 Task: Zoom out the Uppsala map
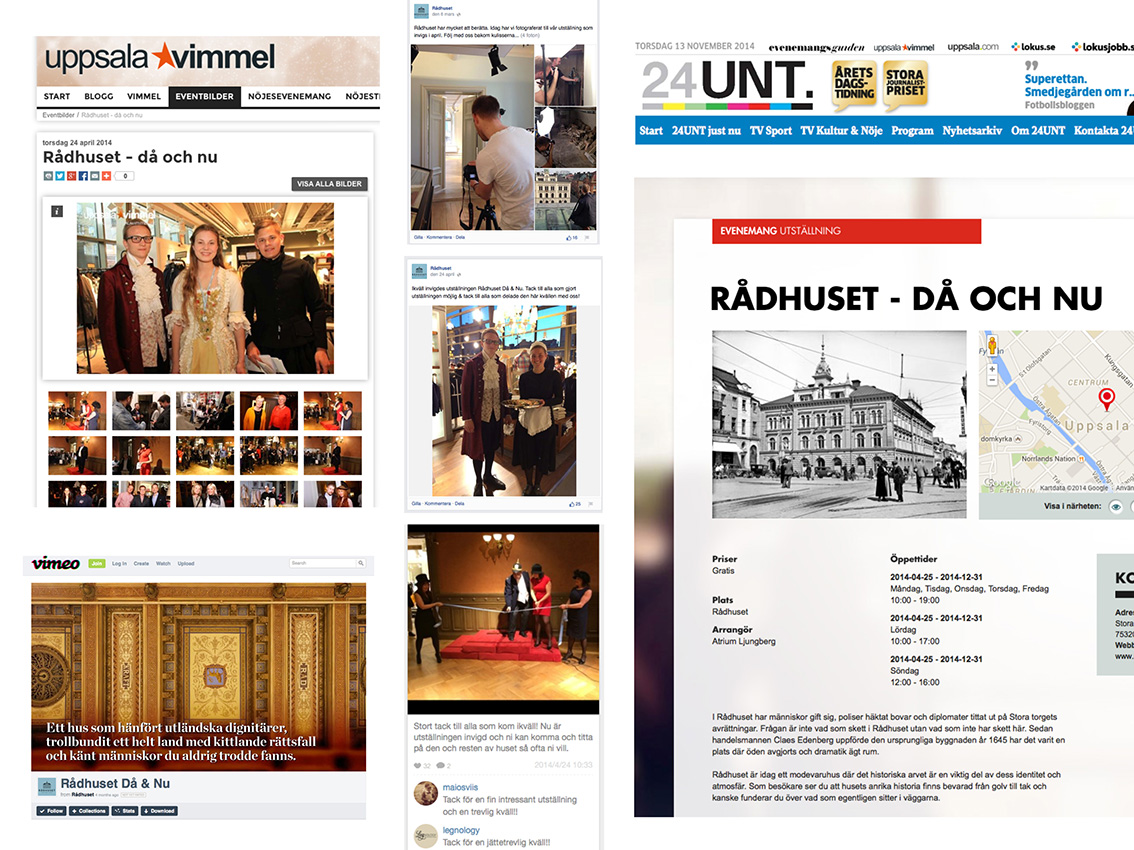click(x=992, y=380)
